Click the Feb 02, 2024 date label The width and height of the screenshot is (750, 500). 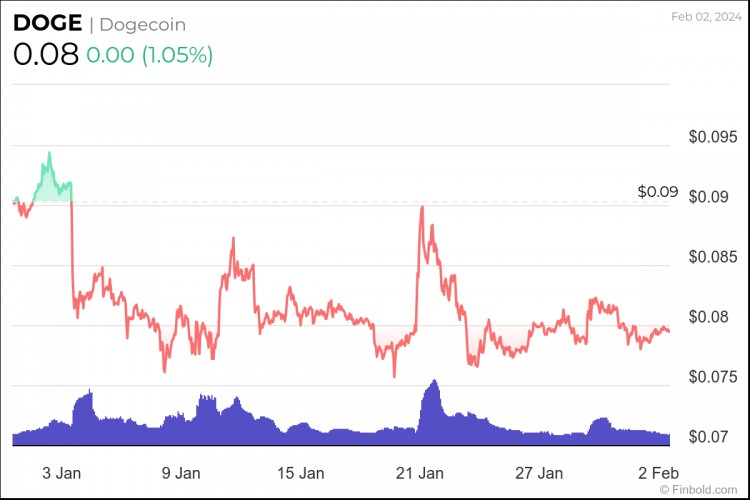pyautogui.click(x=706, y=17)
